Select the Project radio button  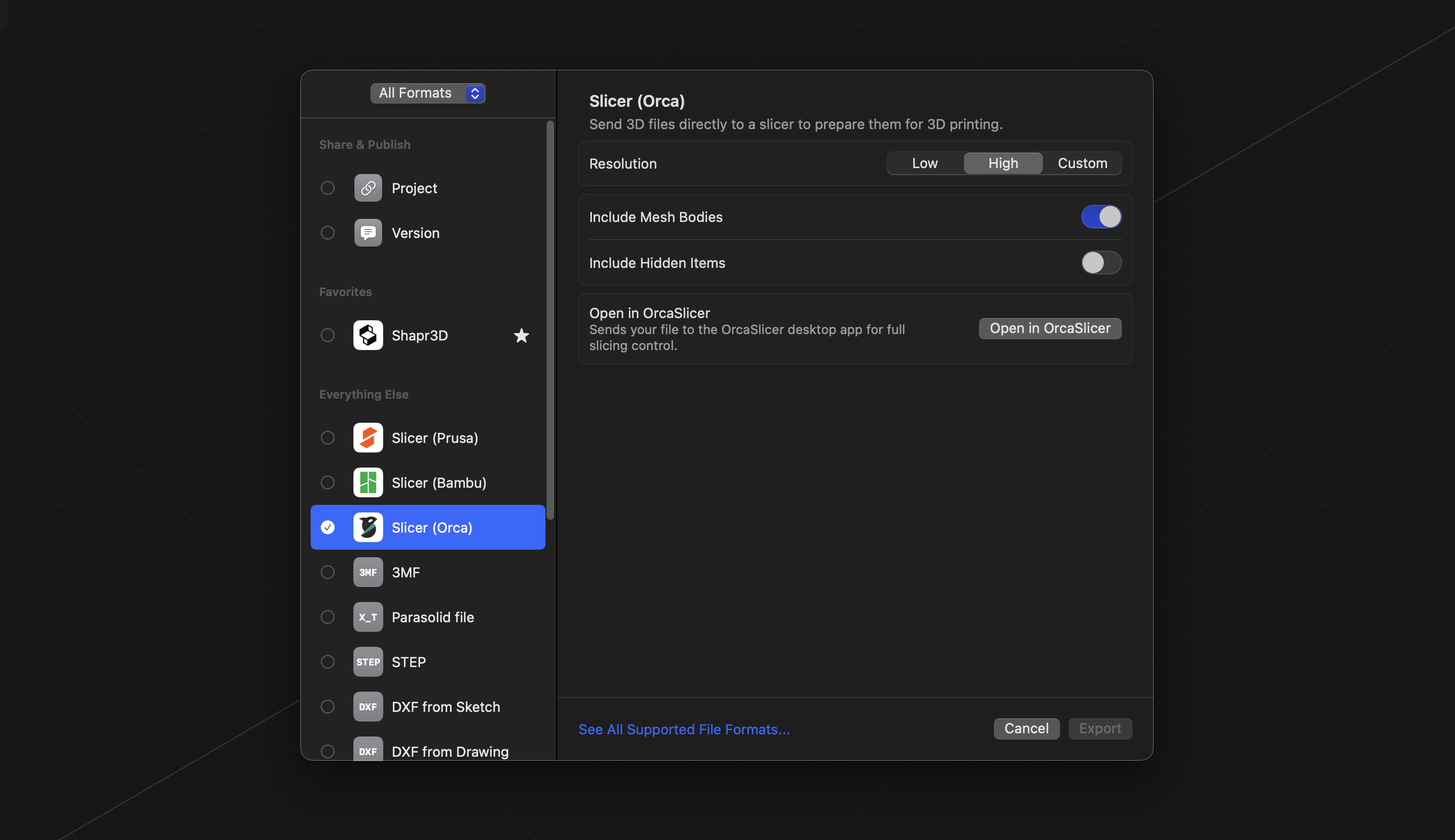[x=328, y=188]
